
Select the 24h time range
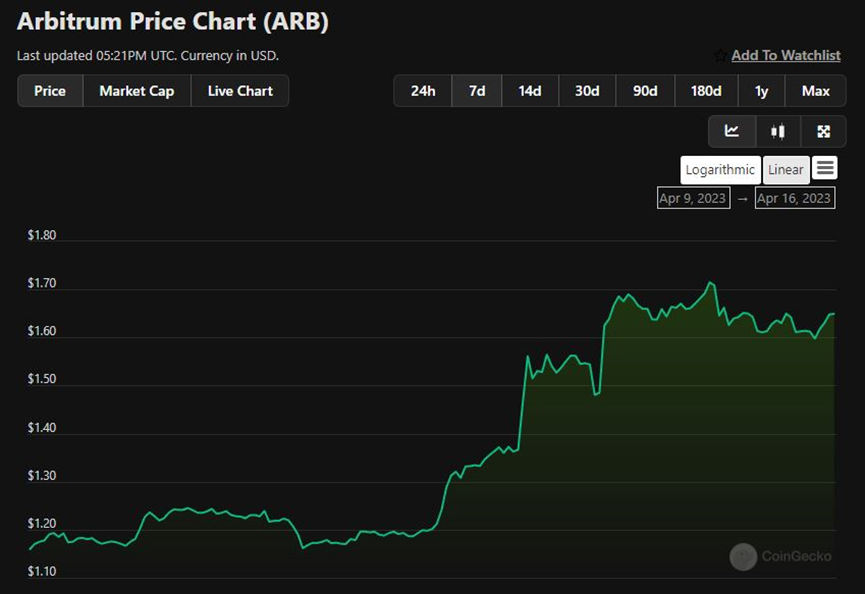[423, 91]
